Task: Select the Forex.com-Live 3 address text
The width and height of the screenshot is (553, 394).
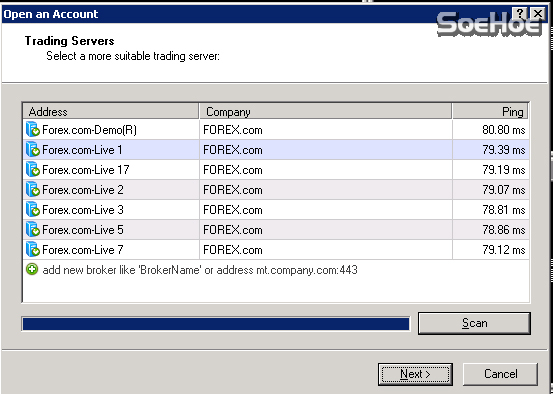Action: 83,211
